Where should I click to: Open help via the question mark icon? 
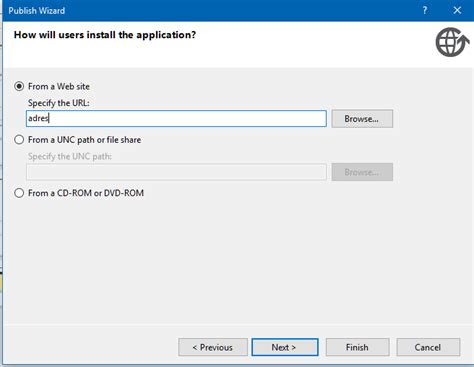[x=425, y=10]
